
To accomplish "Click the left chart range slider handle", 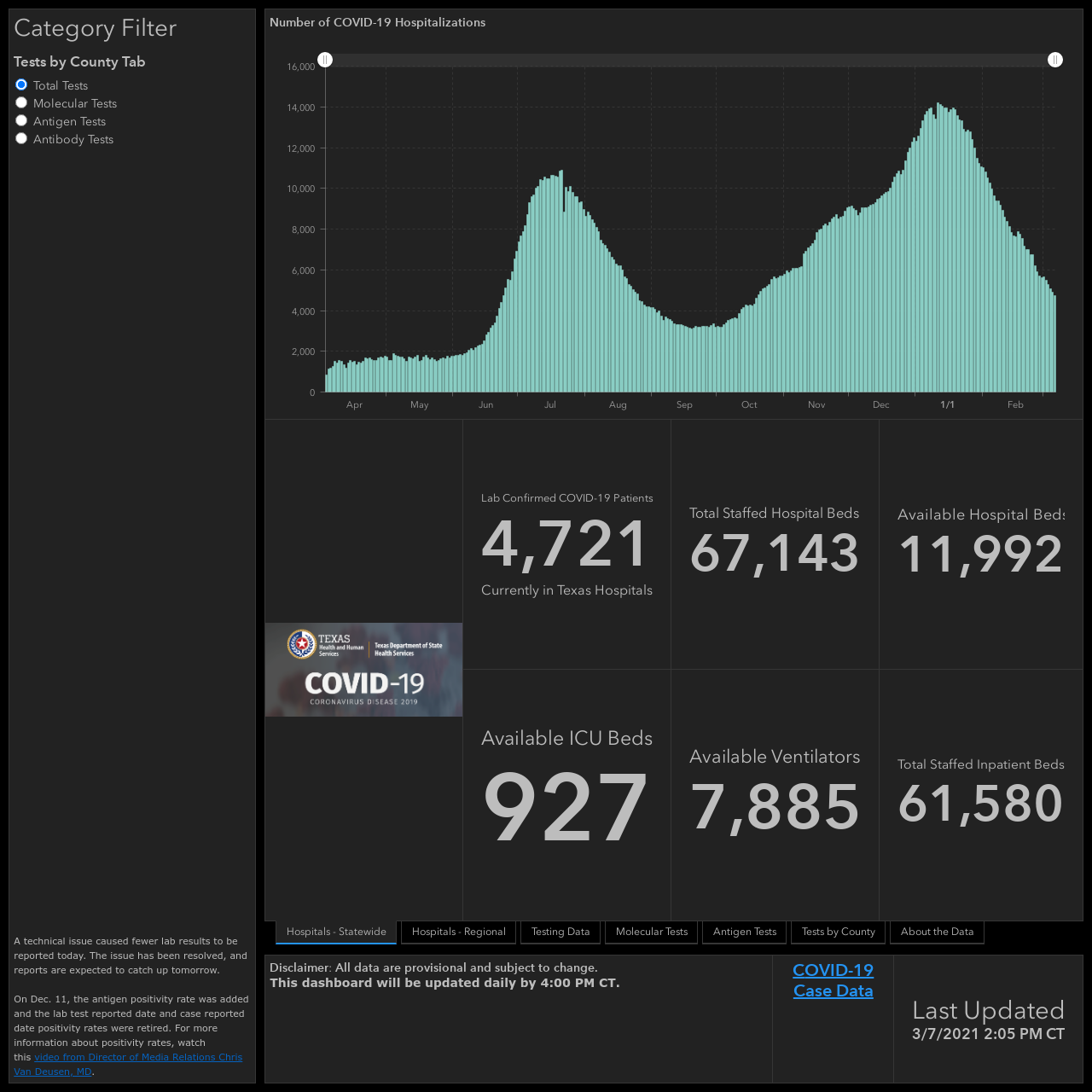I will 325,60.
